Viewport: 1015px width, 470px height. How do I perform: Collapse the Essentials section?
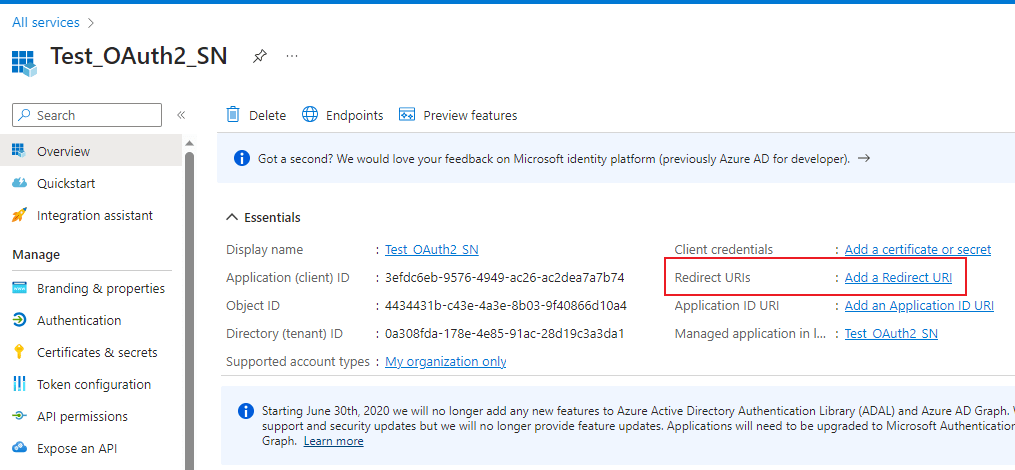[x=233, y=217]
